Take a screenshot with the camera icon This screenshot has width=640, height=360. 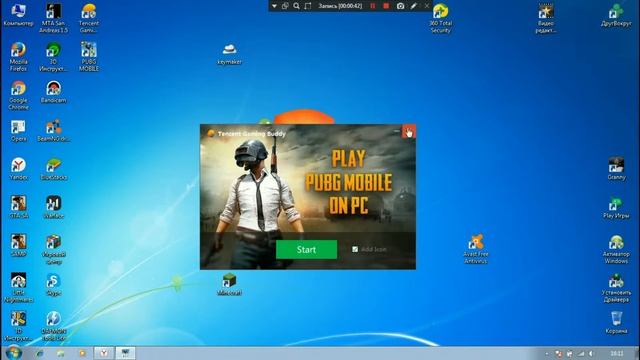400,6
